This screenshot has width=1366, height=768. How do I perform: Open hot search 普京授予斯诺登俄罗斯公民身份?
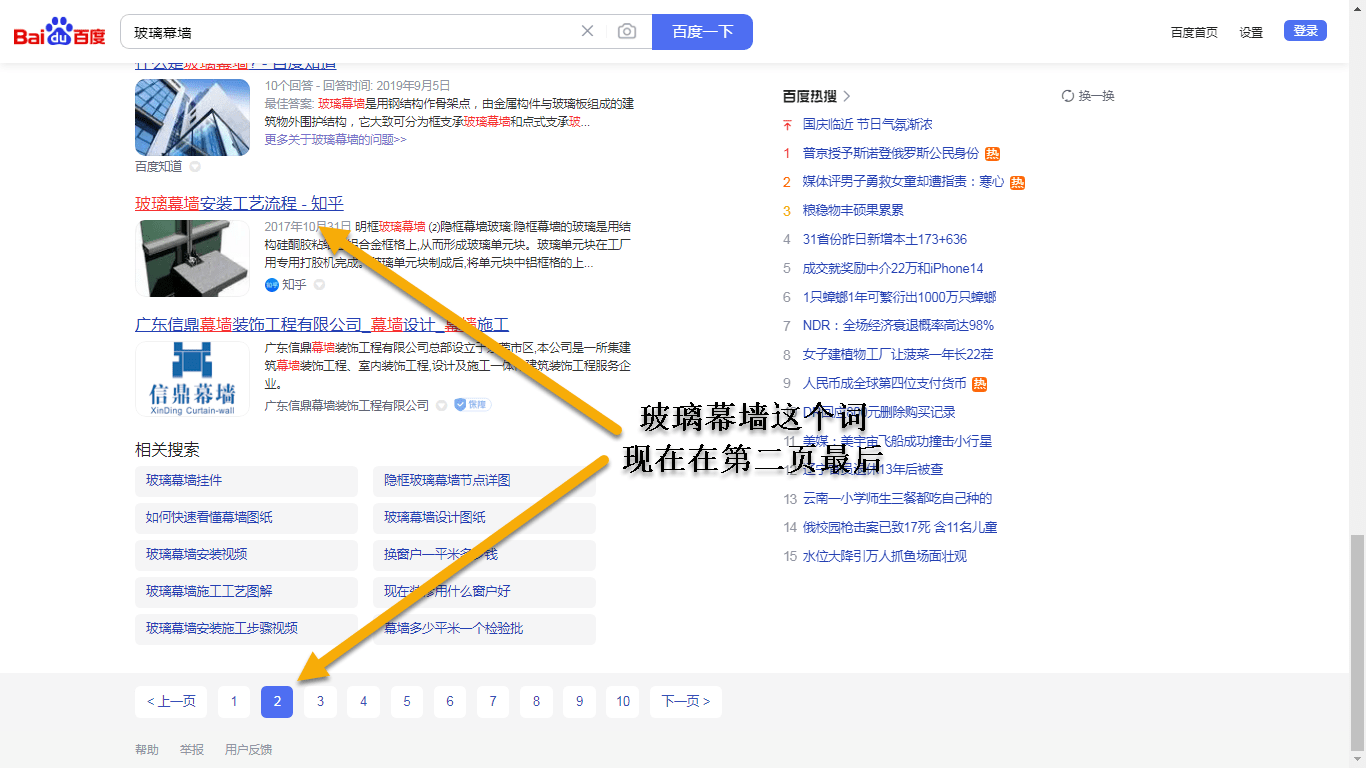891,153
